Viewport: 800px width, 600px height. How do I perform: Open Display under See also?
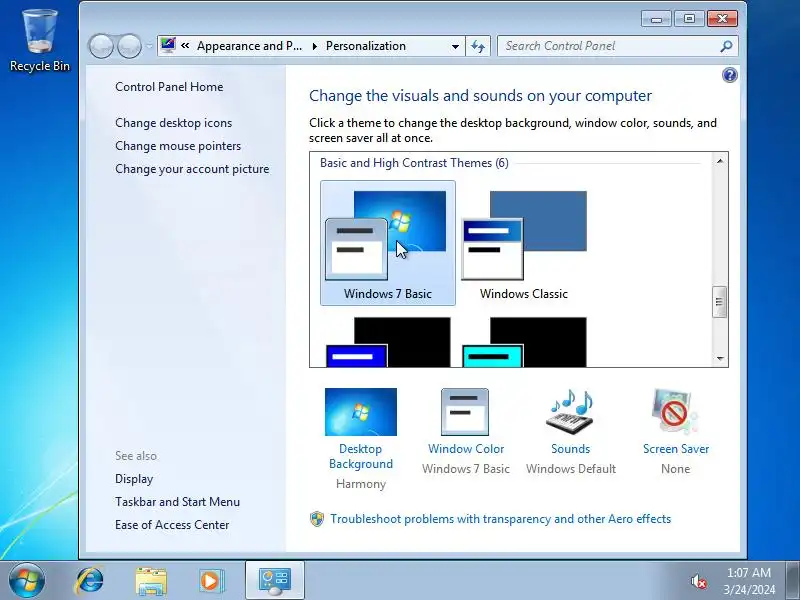[x=134, y=479]
